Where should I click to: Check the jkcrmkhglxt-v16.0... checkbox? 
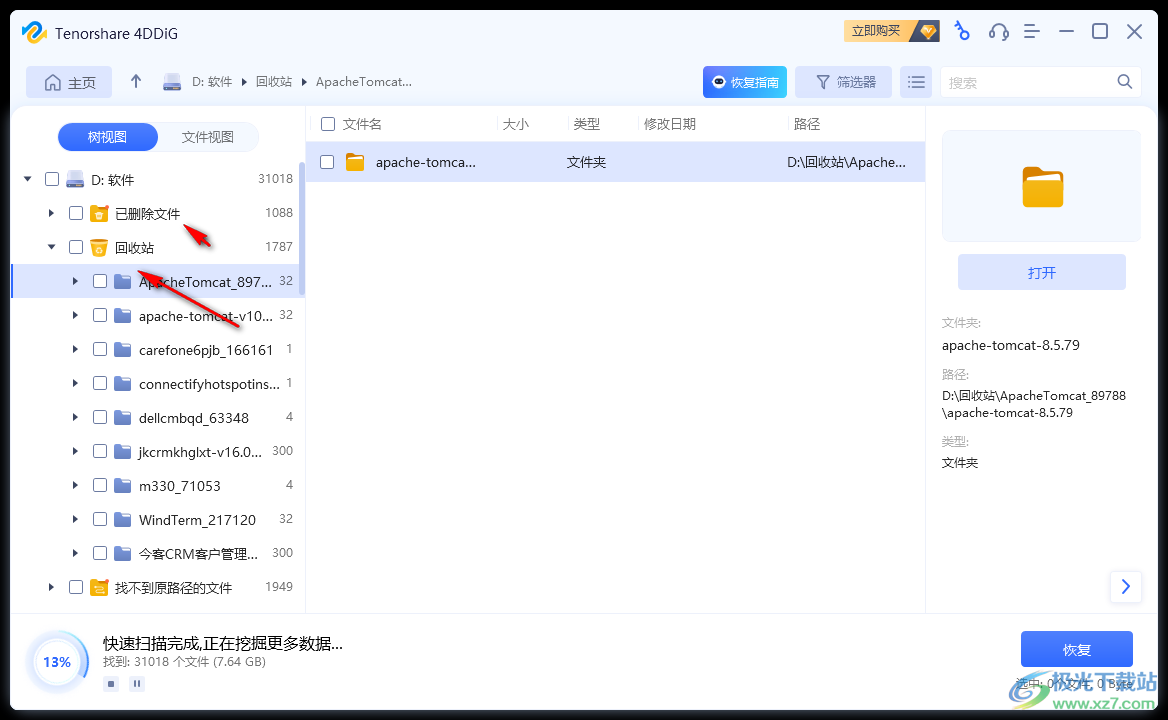(x=100, y=451)
